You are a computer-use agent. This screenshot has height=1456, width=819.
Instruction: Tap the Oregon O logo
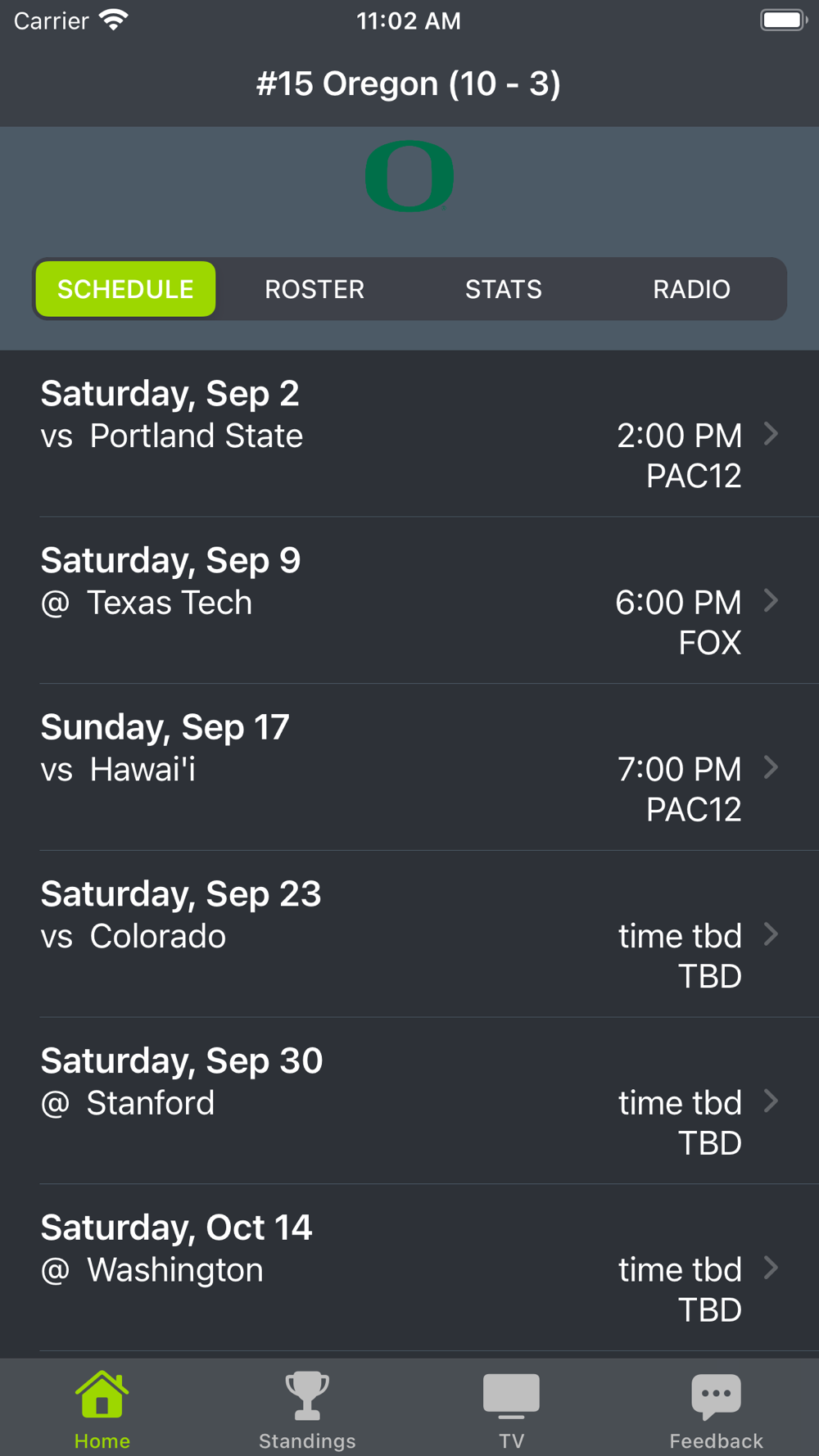(409, 176)
